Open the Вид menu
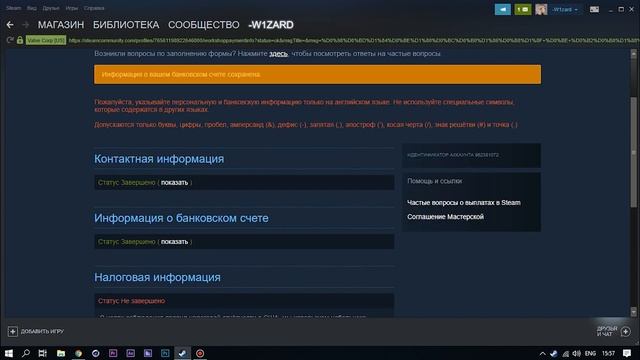This screenshot has width=640, height=360. tap(31, 8)
